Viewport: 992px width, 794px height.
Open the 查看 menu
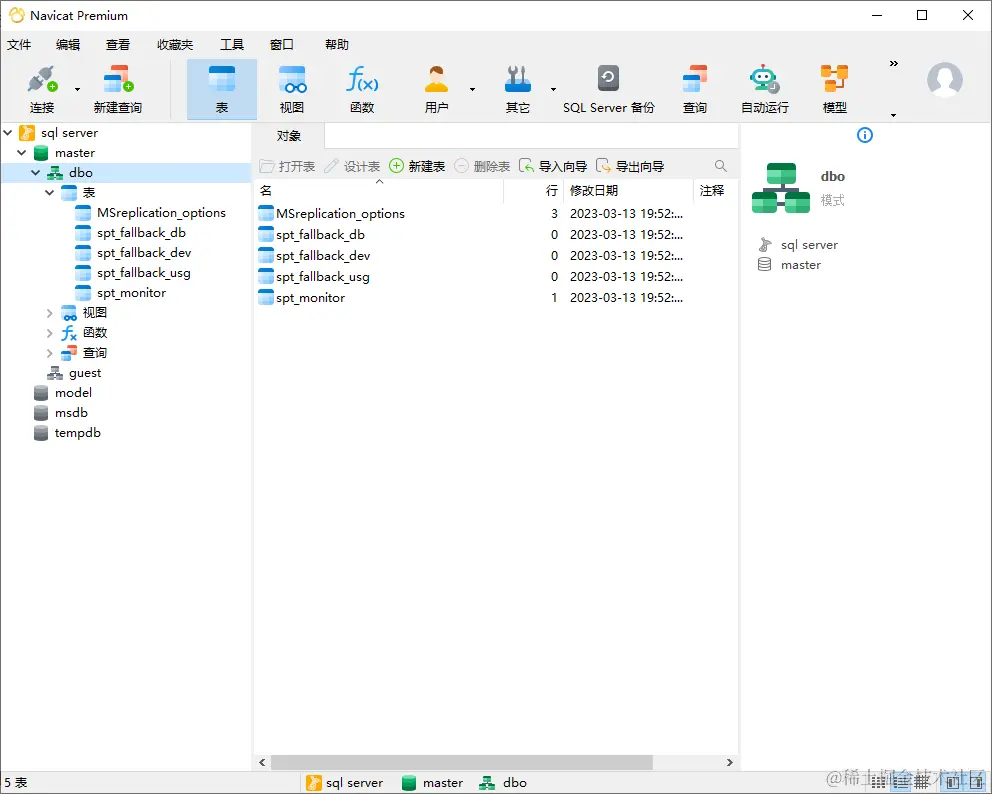click(x=118, y=44)
